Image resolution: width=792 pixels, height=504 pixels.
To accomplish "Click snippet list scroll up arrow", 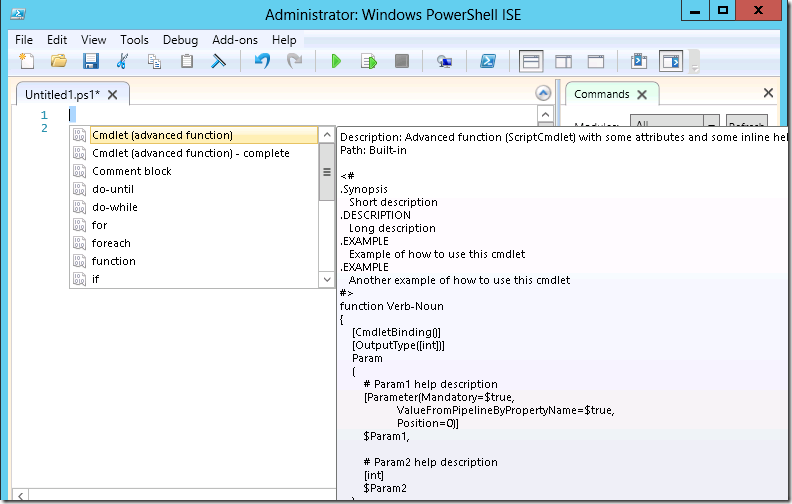I will click(x=327, y=135).
